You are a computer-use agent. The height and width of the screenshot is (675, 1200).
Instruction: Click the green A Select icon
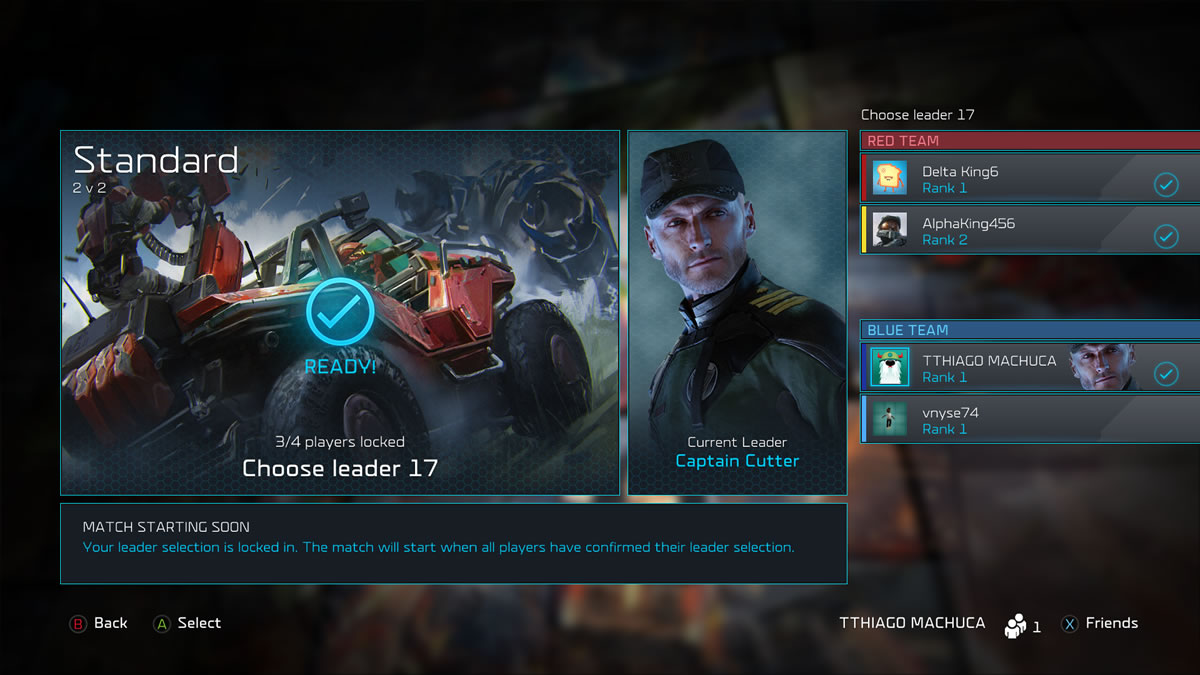point(161,623)
